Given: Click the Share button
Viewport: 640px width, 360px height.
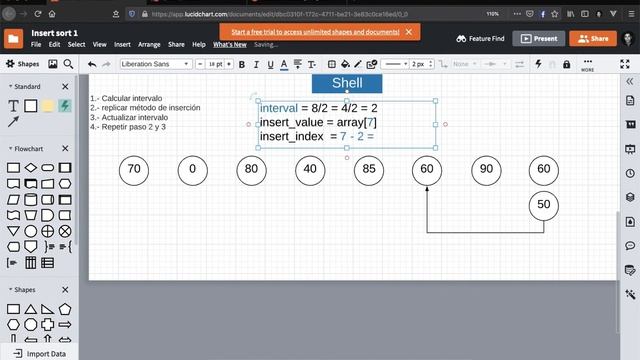Looking at the screenshot, I should 593,39.
